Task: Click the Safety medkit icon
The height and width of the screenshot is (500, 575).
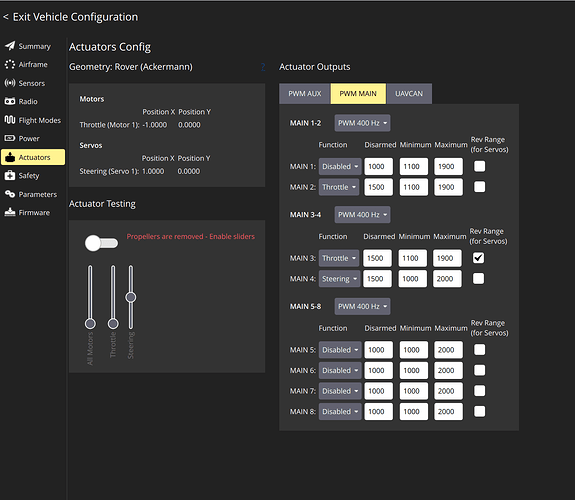Action: [10, 175]
